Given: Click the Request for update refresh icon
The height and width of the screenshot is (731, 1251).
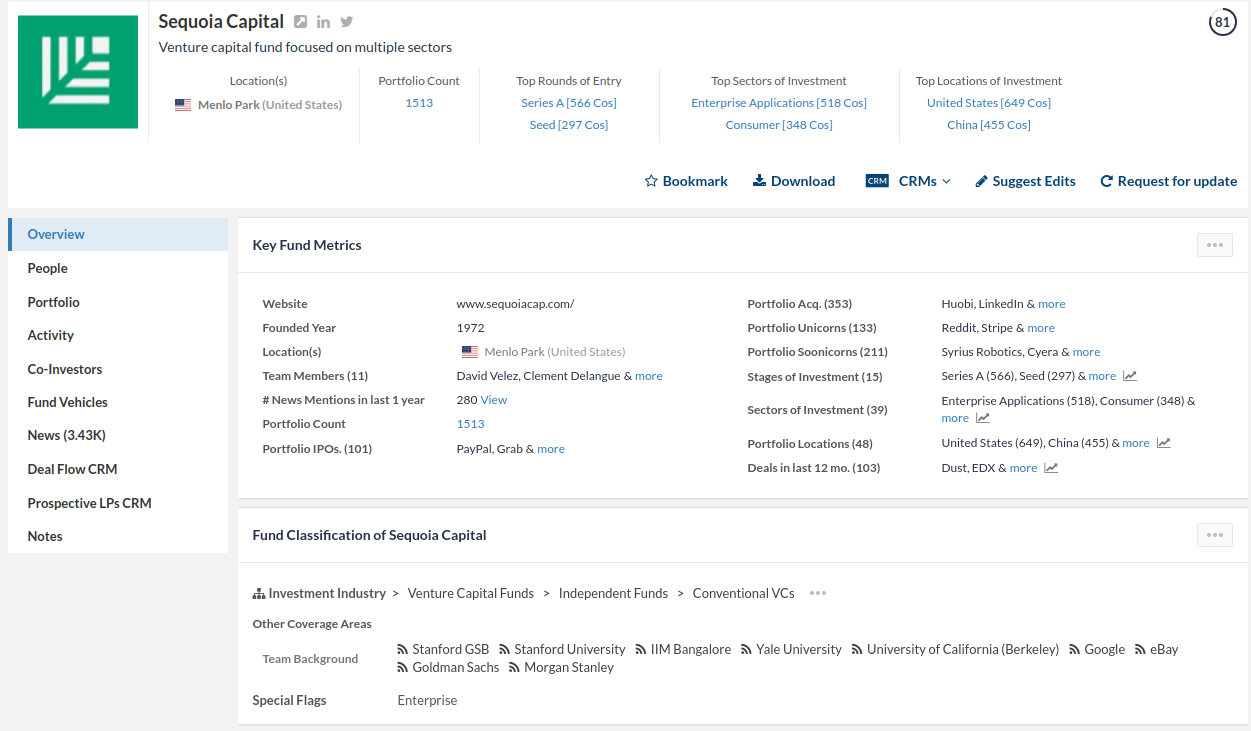Looking at the screenshot, I should click(1106, 180).
